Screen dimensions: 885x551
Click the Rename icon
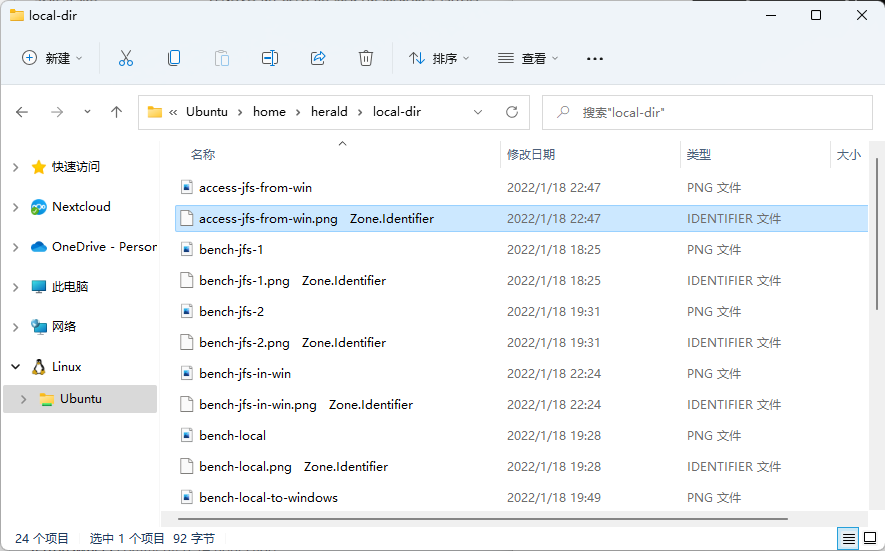click(270, 58)
